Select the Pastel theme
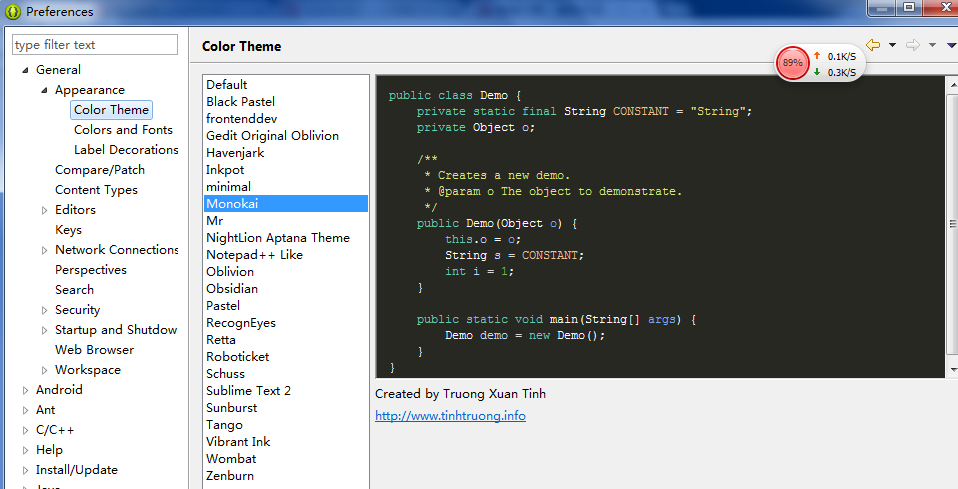958x489 pixels. (286, 306)
